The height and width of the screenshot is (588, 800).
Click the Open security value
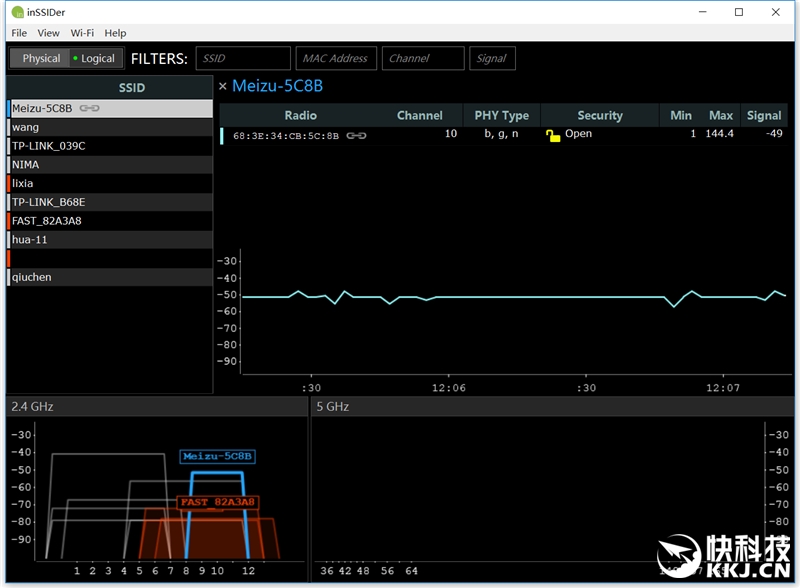click(579, 134)
